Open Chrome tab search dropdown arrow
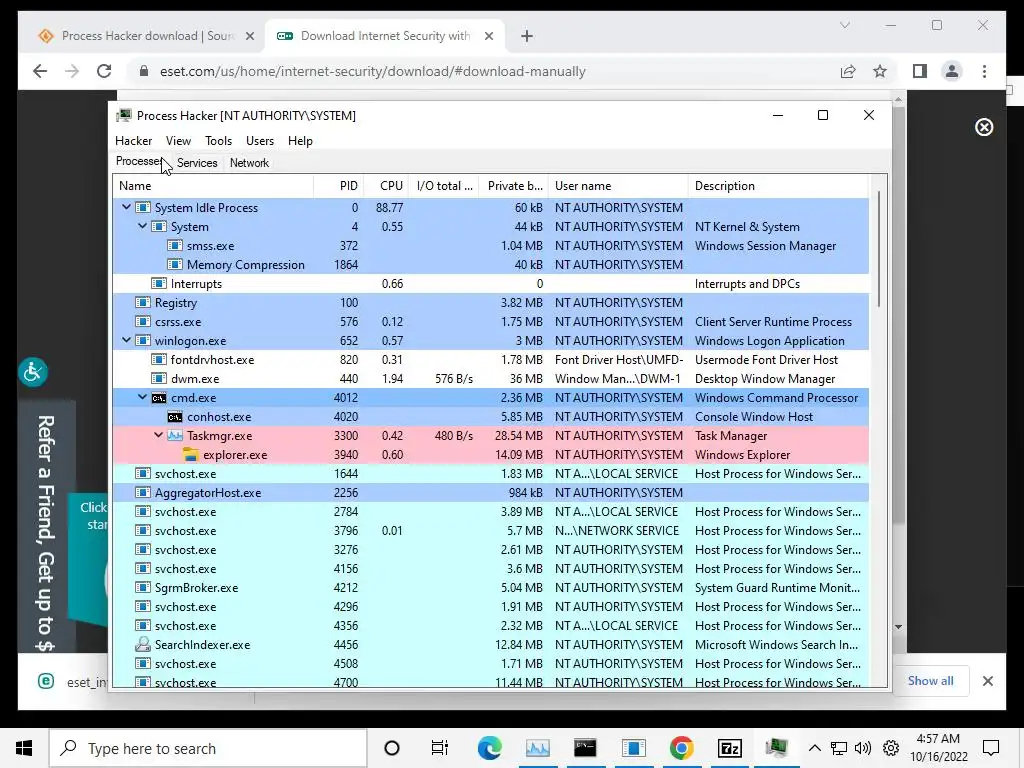Viewport: 1024px width, 768px height. 844,25
